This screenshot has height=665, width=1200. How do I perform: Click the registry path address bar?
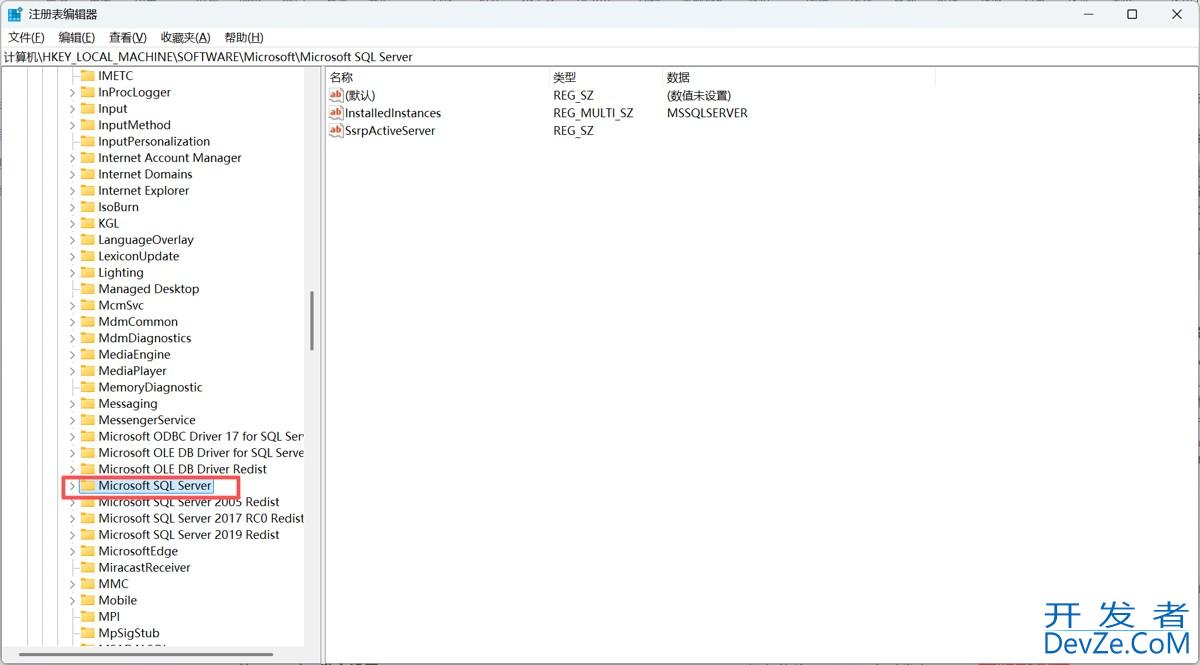pyautogui.click(x=200, y=57)
